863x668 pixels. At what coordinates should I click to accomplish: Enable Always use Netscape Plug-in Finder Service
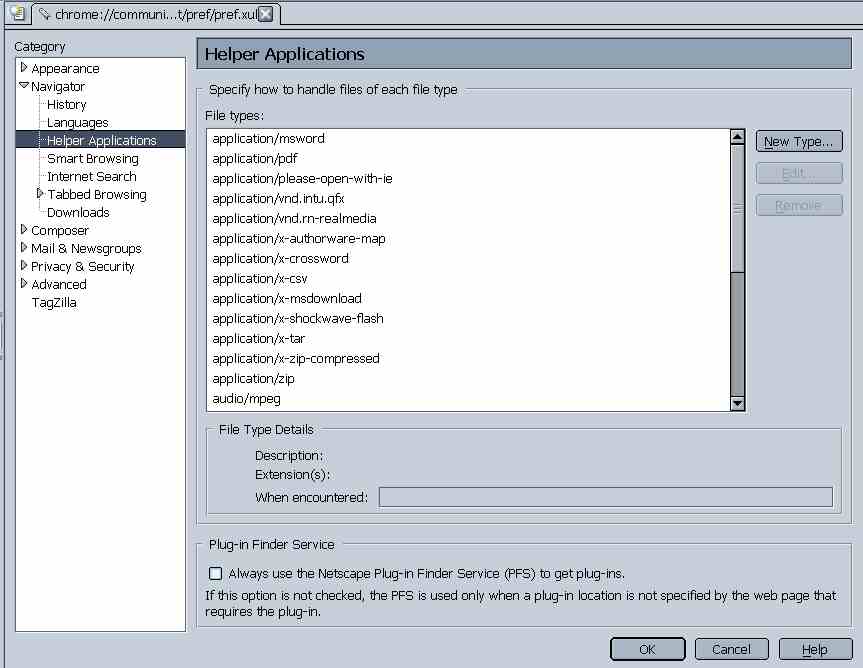pos(215,574)
